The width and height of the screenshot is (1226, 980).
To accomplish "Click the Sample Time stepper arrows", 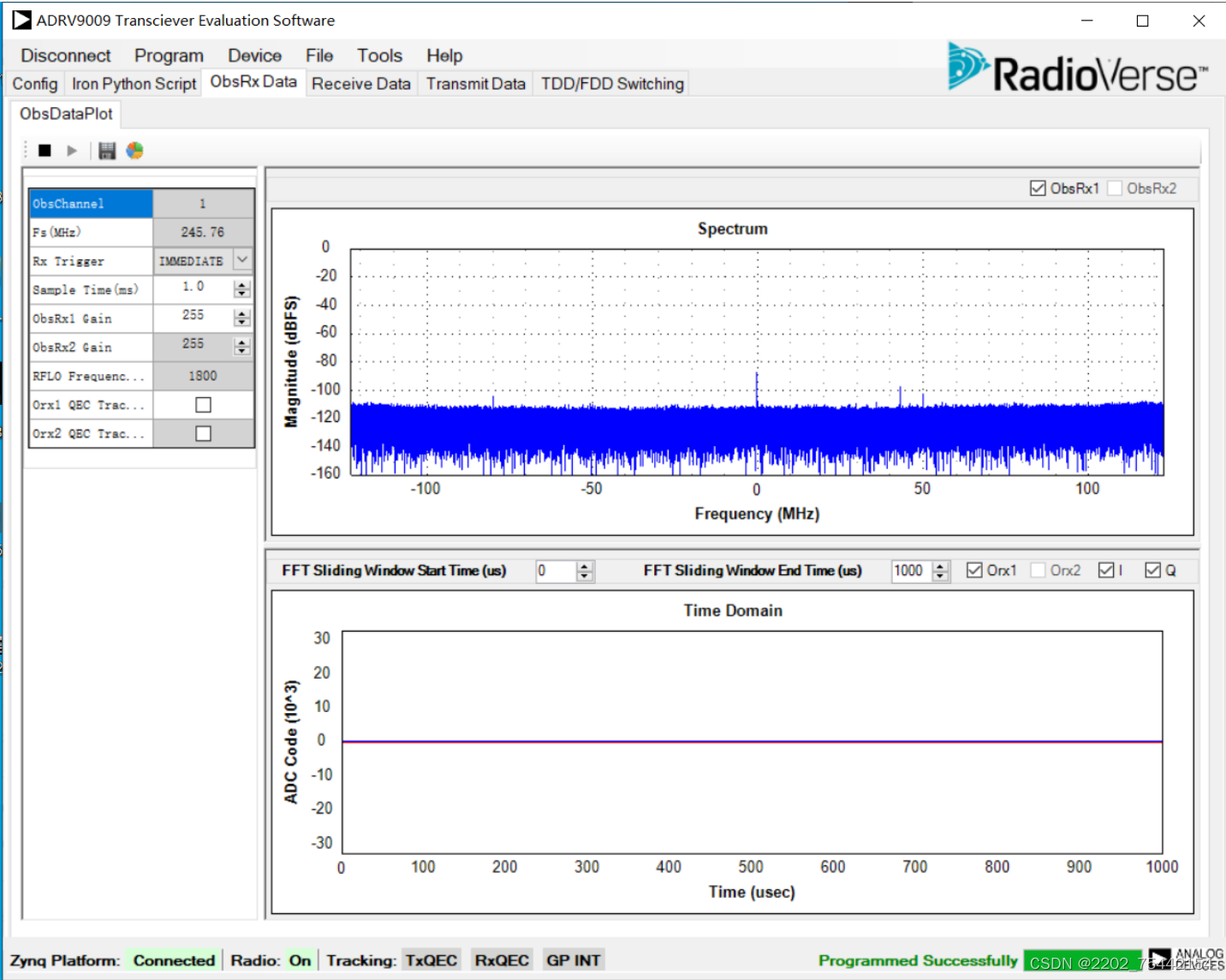I will 242,289.
